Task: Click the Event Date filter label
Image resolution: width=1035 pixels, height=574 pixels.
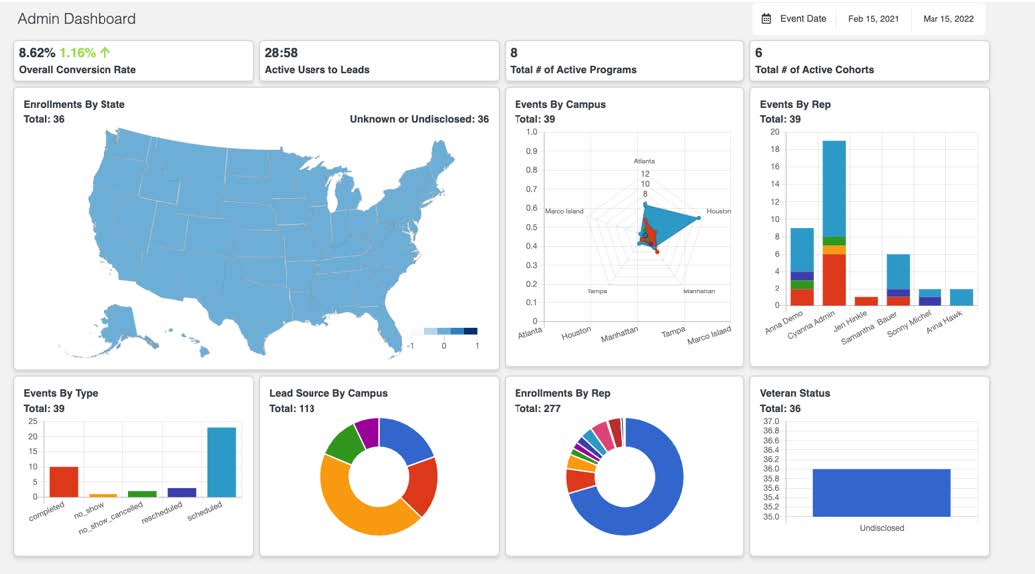Action: click(x=803, y=19)
